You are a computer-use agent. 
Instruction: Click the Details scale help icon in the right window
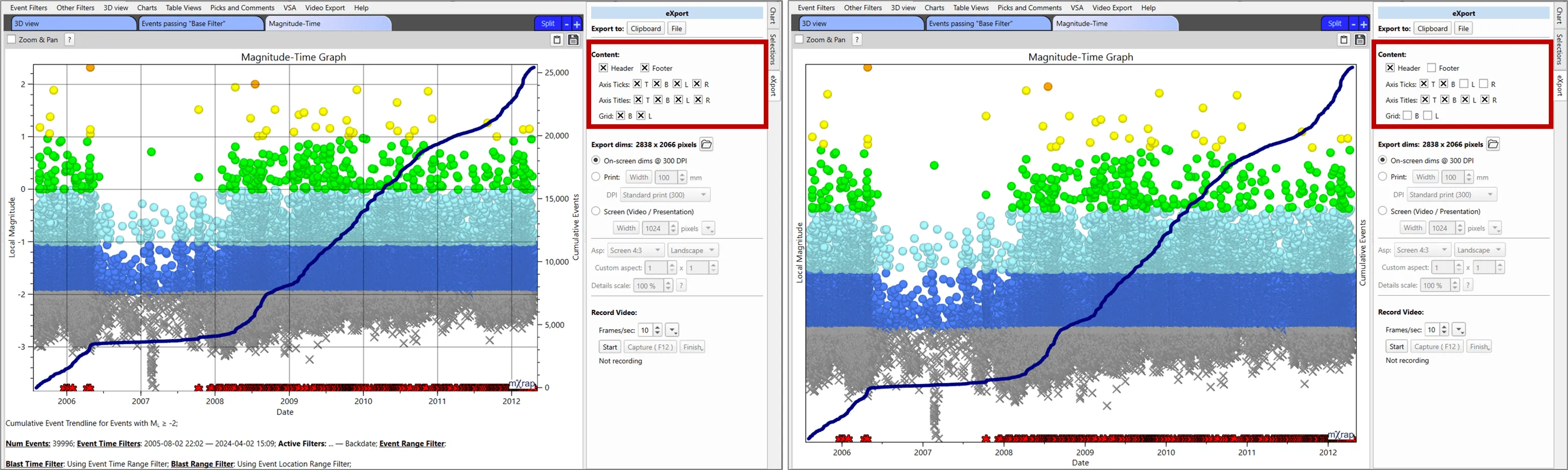[x=1468, y=285]
